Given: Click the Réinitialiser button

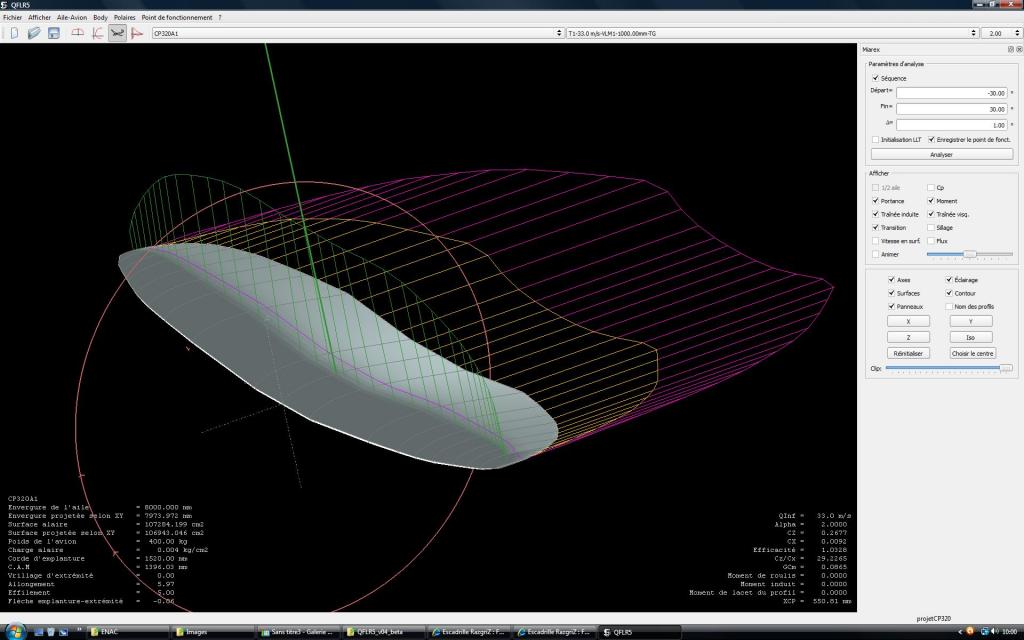Looking at the screenshot, I should [908, 353].
